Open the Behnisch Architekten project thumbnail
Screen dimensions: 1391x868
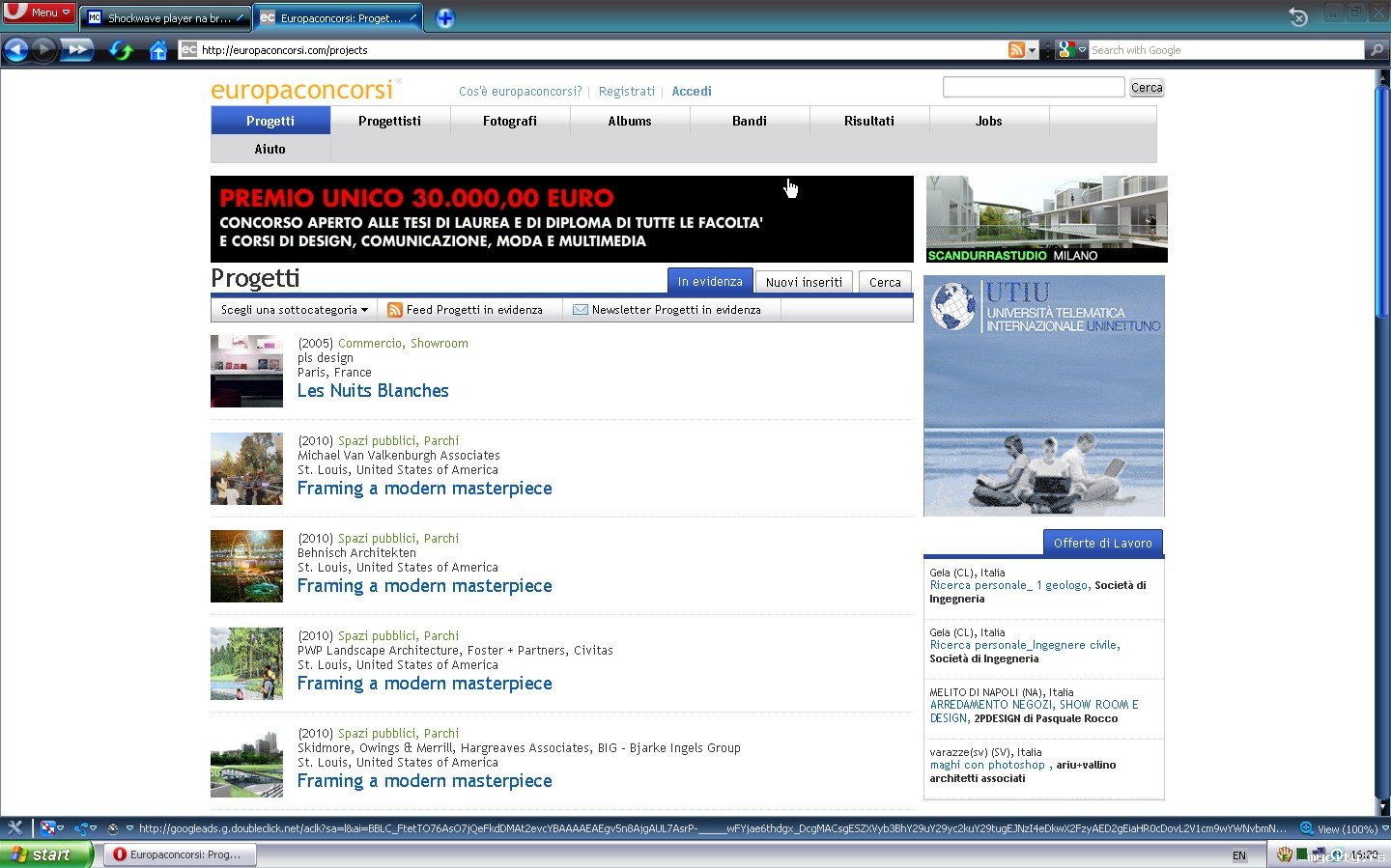pyautogui.click(x=246, y=566)
